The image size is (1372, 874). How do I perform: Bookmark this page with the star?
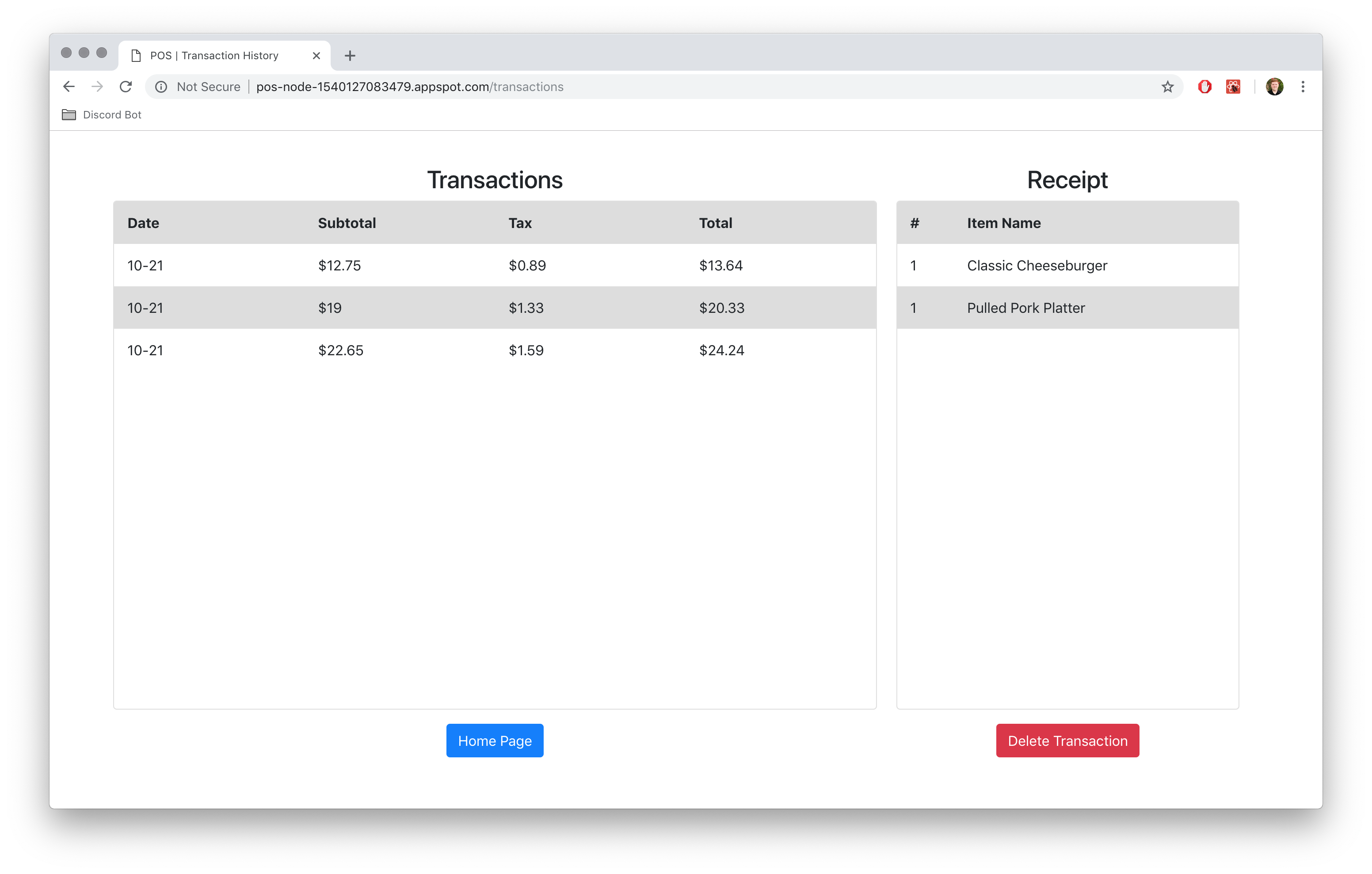[x=1167, y=87]
